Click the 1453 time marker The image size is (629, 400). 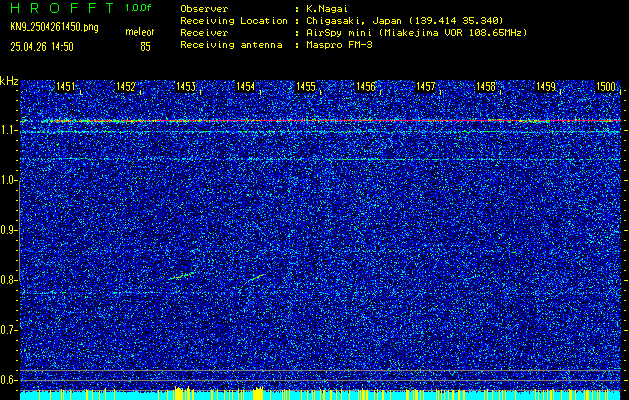tap(186, 86)
